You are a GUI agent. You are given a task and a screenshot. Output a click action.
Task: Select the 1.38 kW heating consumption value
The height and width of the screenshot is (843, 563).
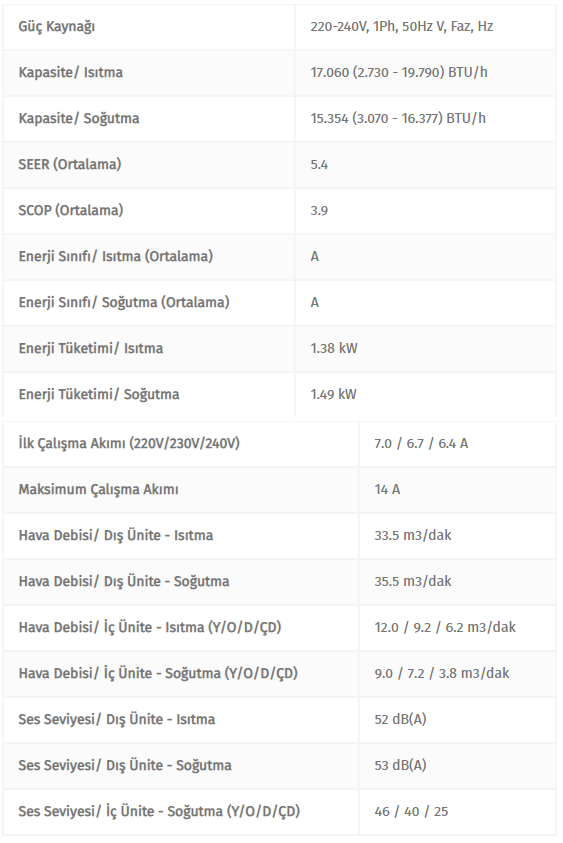(333, 348)
